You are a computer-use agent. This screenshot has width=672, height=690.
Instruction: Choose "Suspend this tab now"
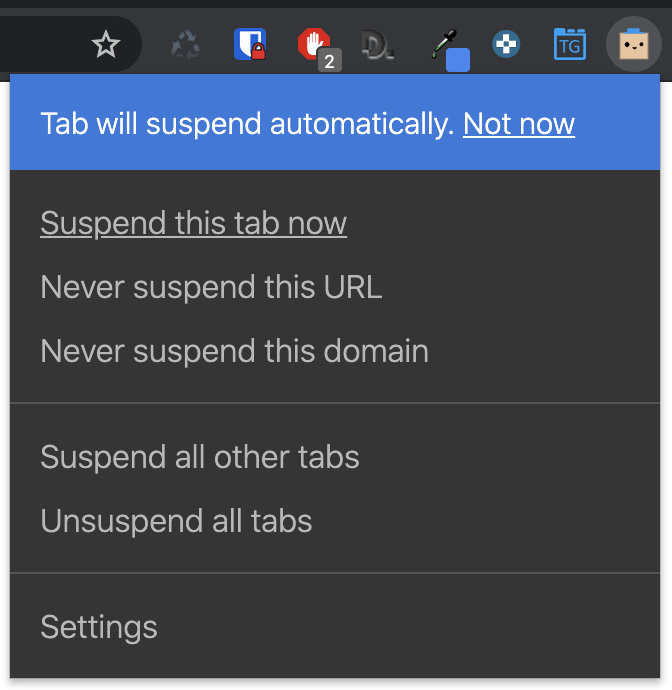(193, 223)
